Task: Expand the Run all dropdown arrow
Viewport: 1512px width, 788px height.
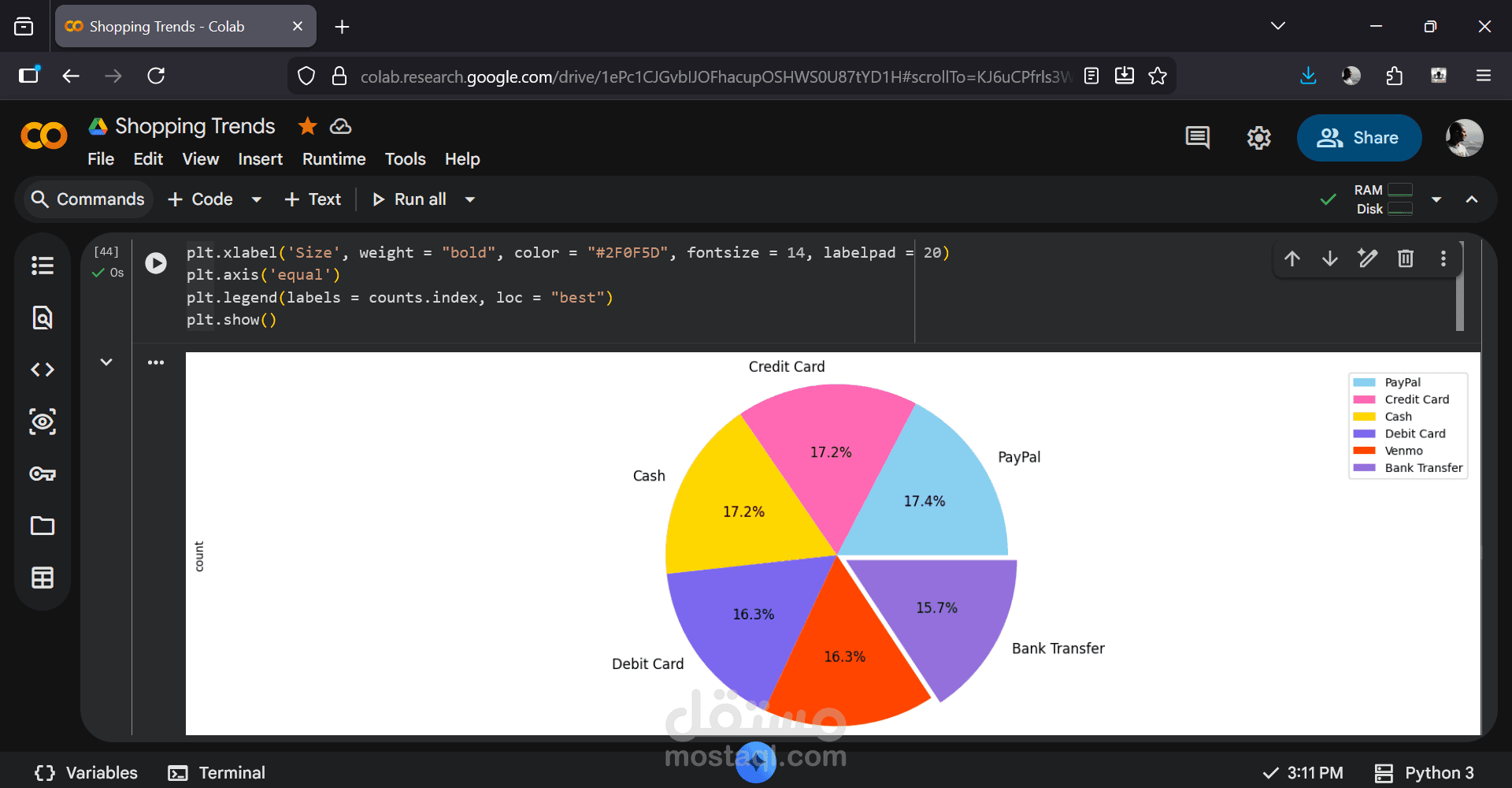Action: (x=470, y=199)
